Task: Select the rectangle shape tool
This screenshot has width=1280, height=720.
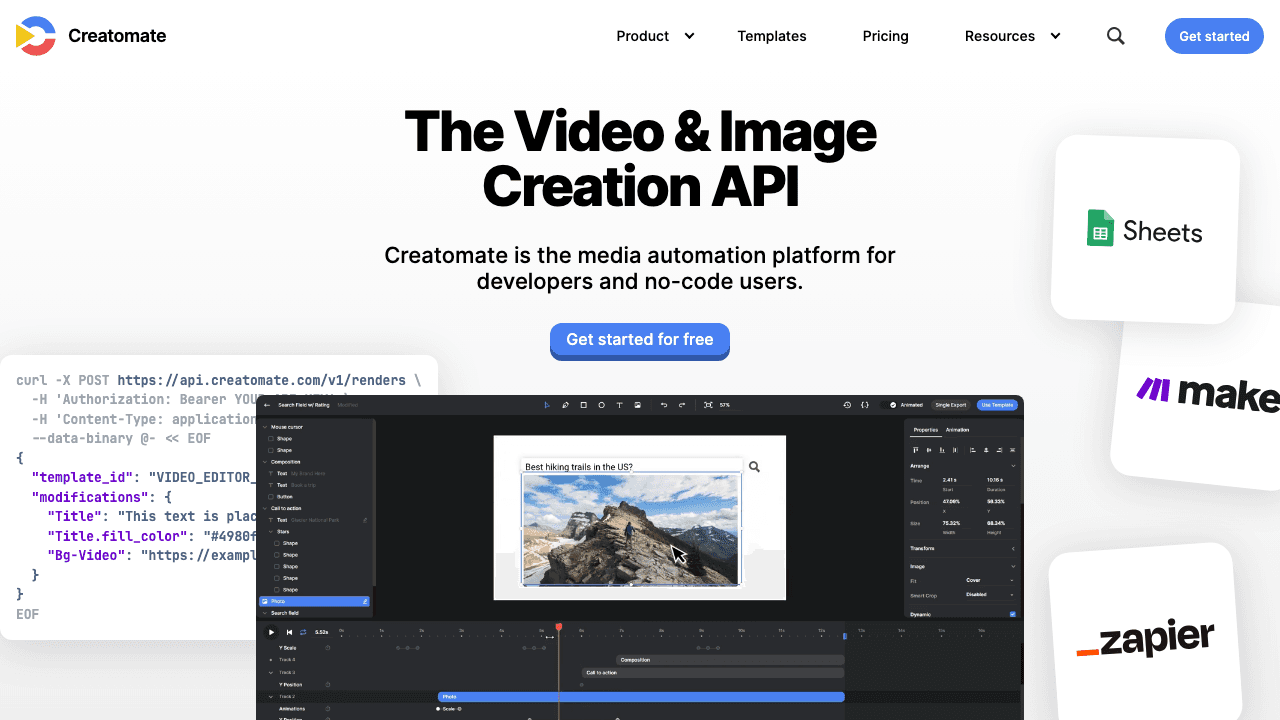Action: [584, 405]
